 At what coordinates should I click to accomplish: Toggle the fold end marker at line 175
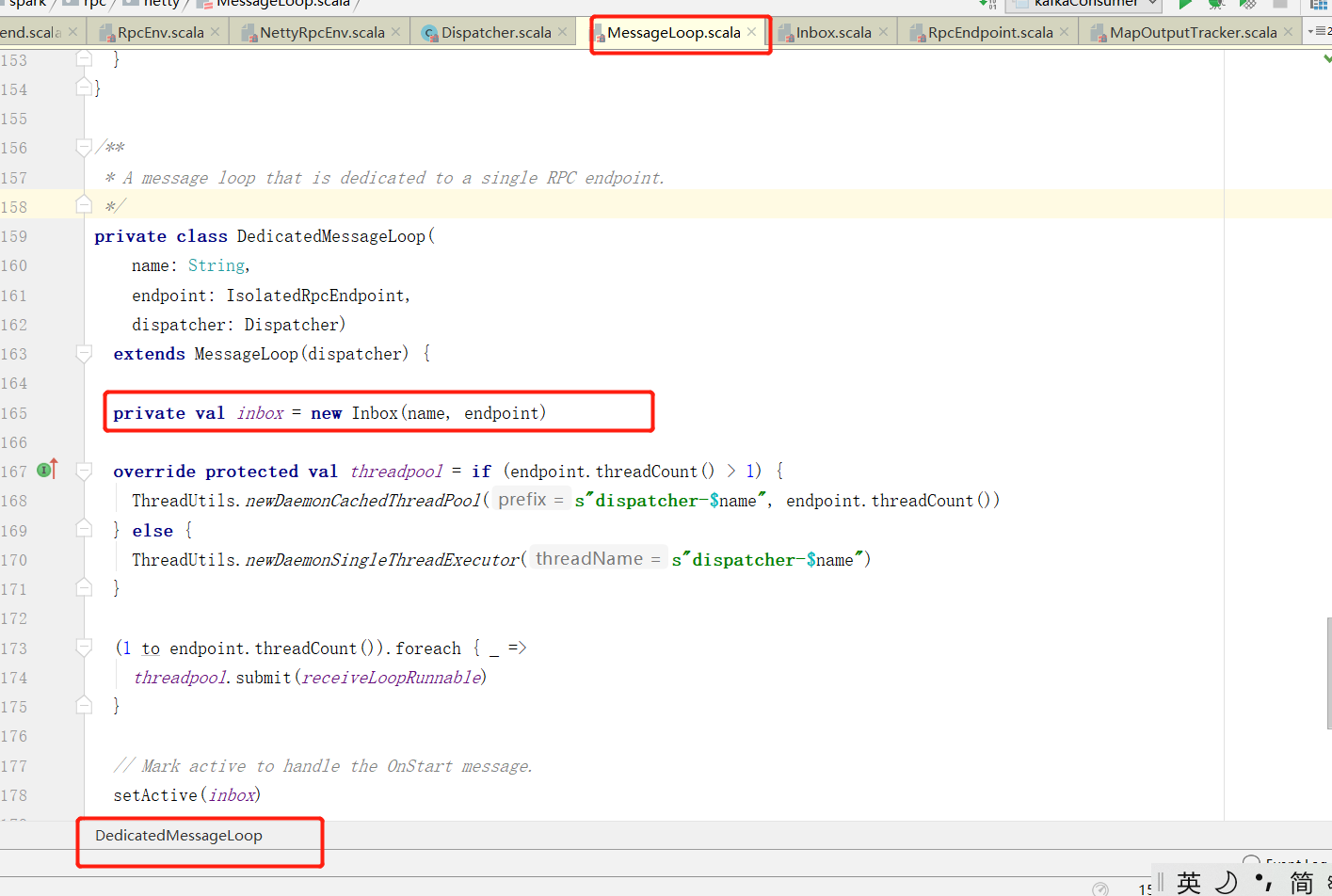pyautogui.click(x=84, y=706)
